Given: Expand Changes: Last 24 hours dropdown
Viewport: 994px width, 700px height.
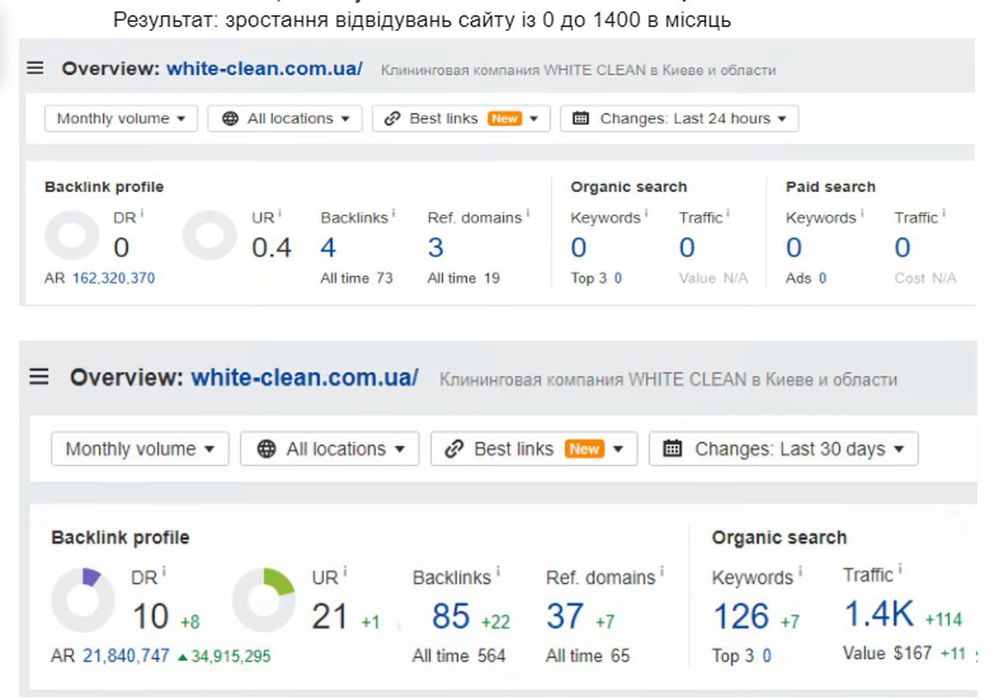Looking at the screenshot, I should (x=679, y=119).
